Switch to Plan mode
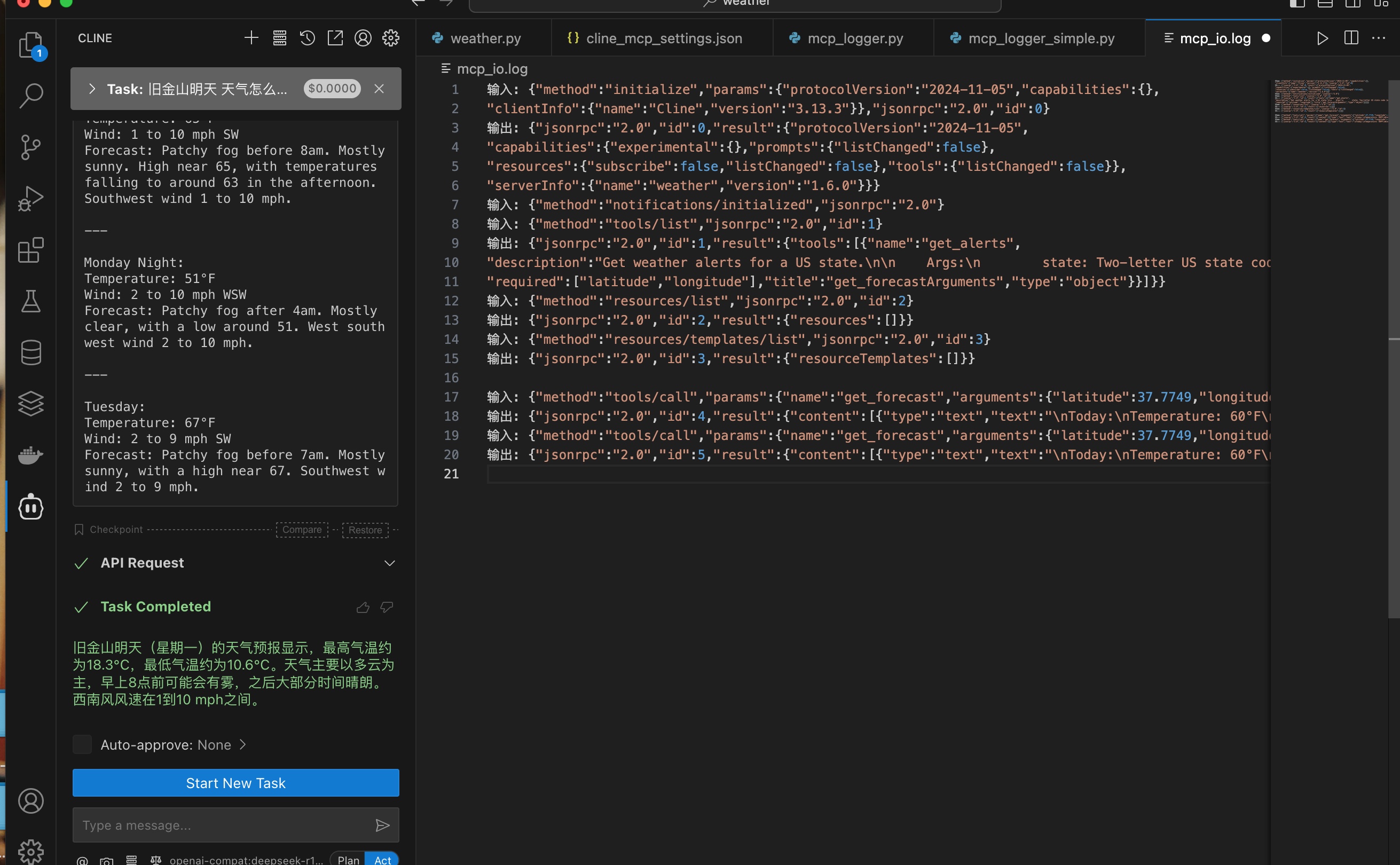The image size is (1400, 865). pyautogui.click(x=348, y=859)
